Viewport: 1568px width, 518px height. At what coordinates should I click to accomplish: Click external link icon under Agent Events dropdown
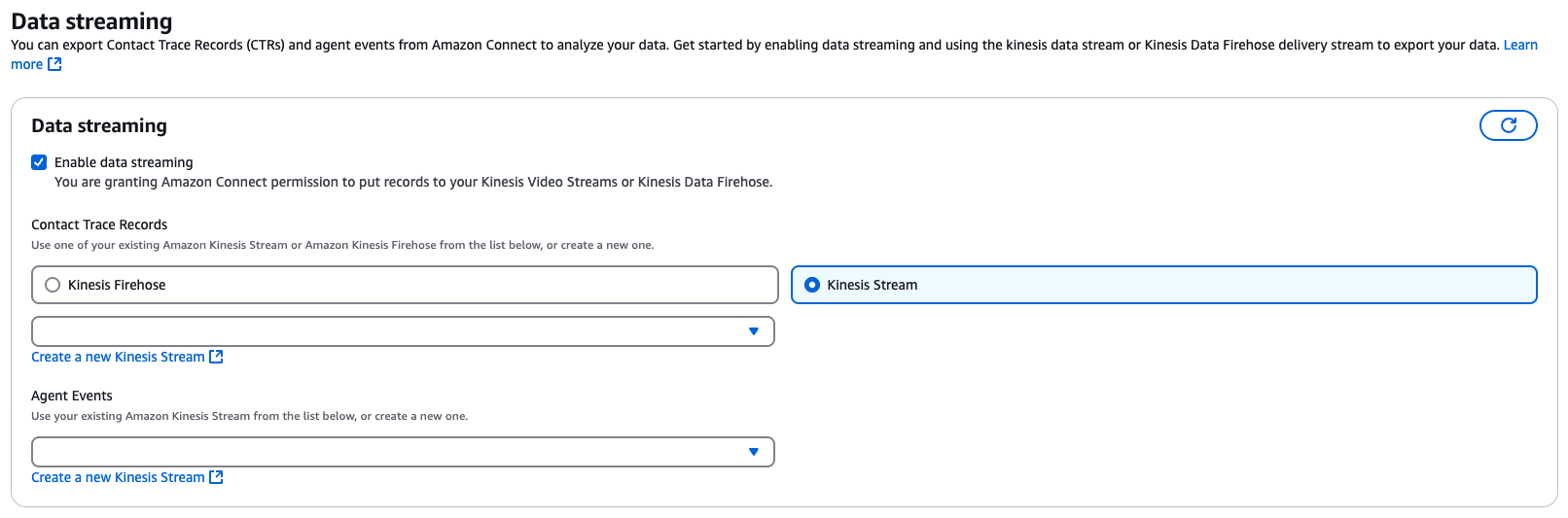click(x=216, y=477)
